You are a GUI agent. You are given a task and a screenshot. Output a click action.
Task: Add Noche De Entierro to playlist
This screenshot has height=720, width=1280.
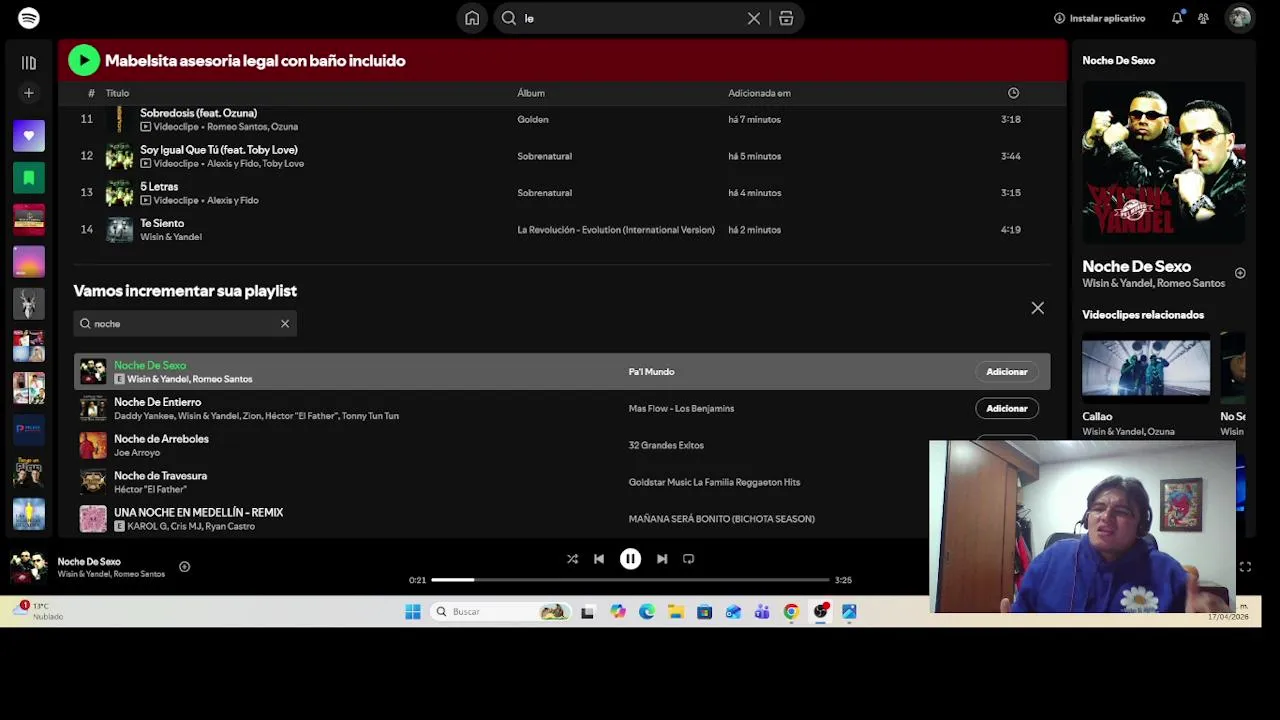(x=1006, y=409)
